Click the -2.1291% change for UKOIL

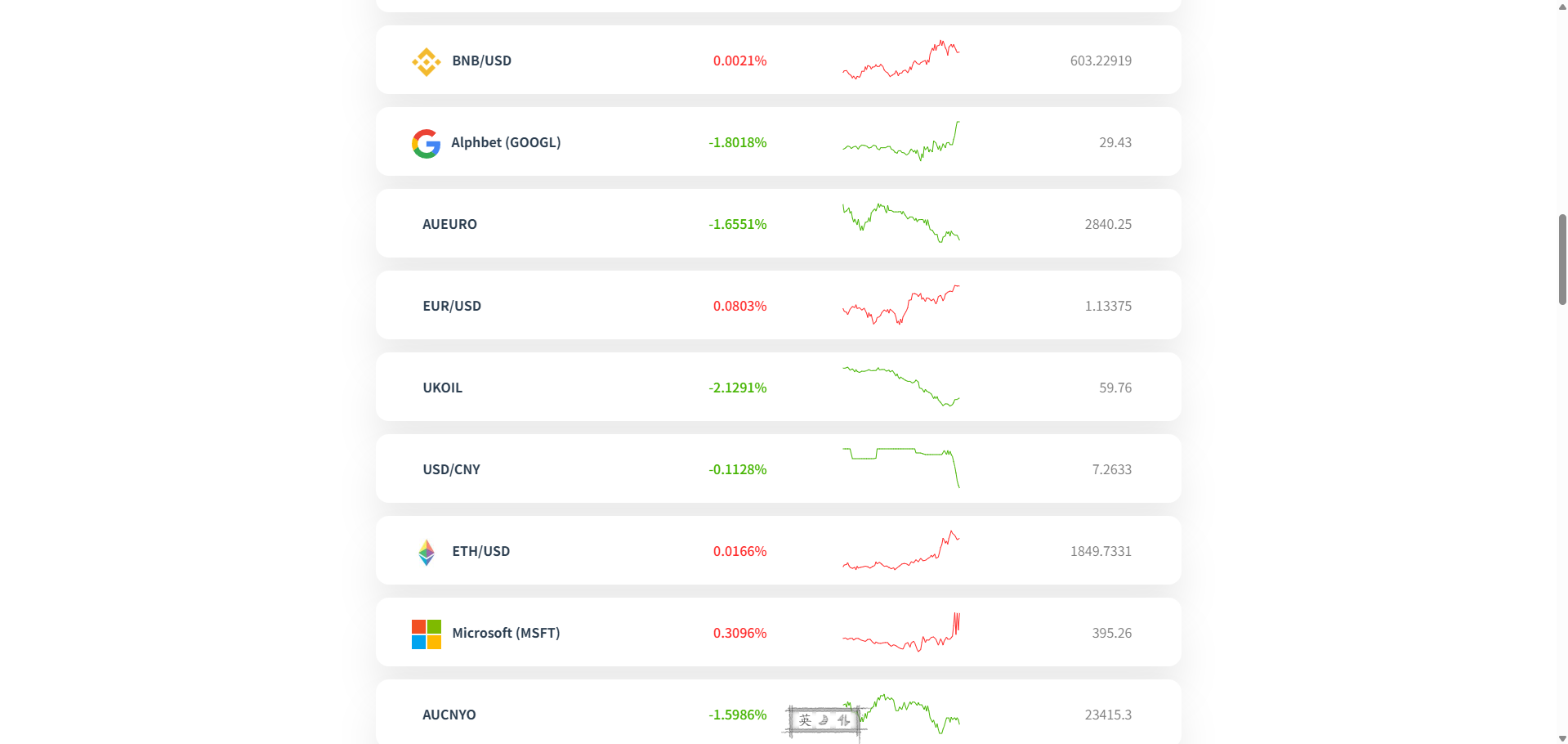[737, 388]
